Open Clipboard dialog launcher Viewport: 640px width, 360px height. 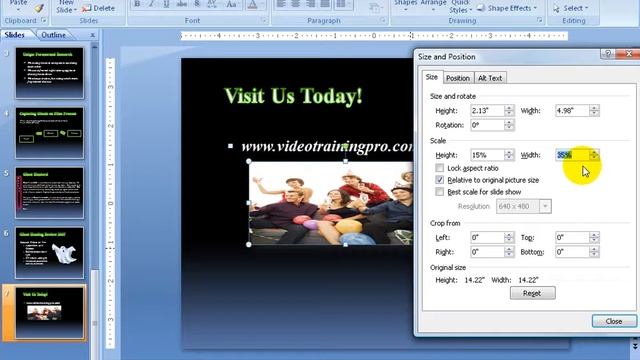[44, 20]
